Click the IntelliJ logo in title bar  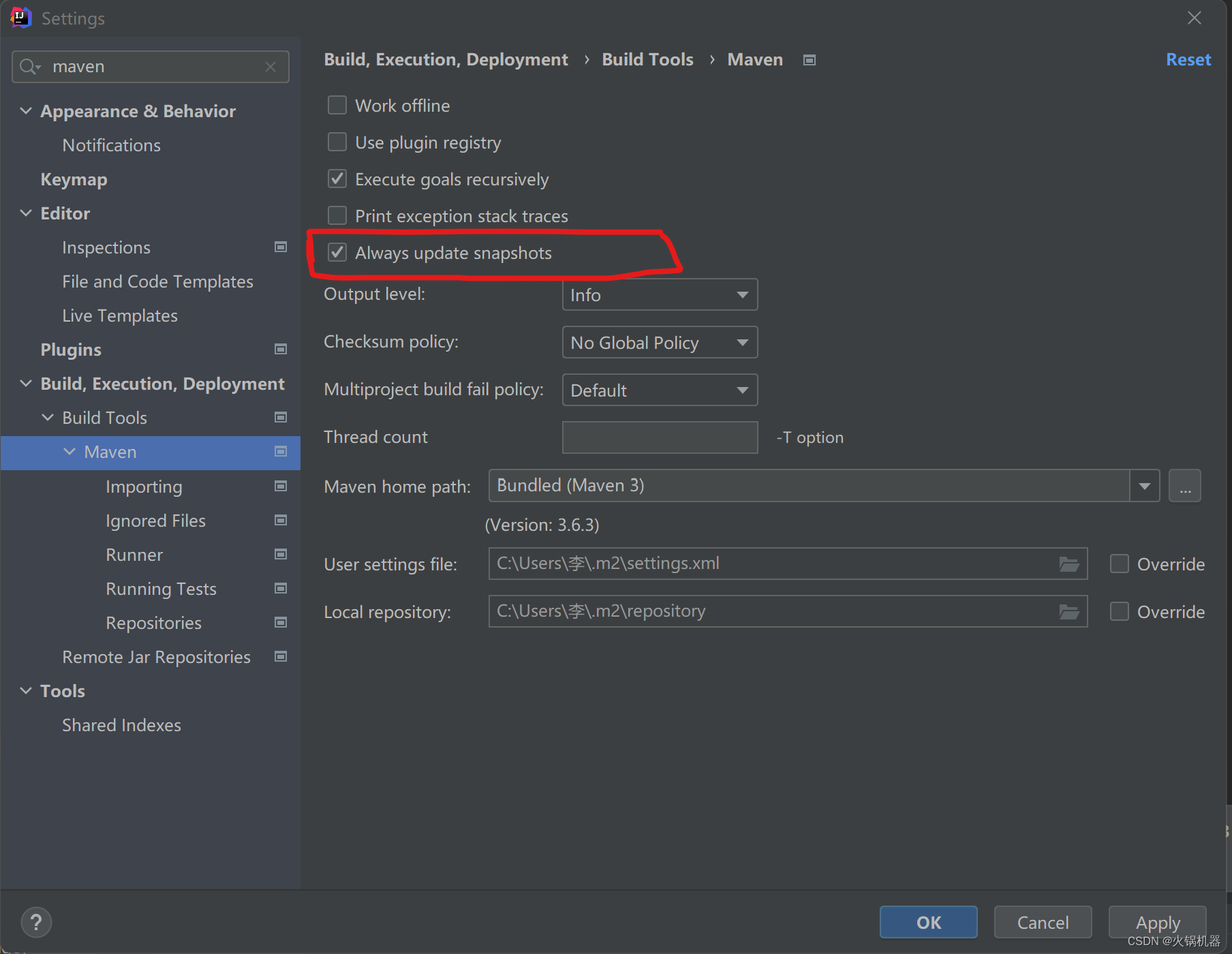20,18
